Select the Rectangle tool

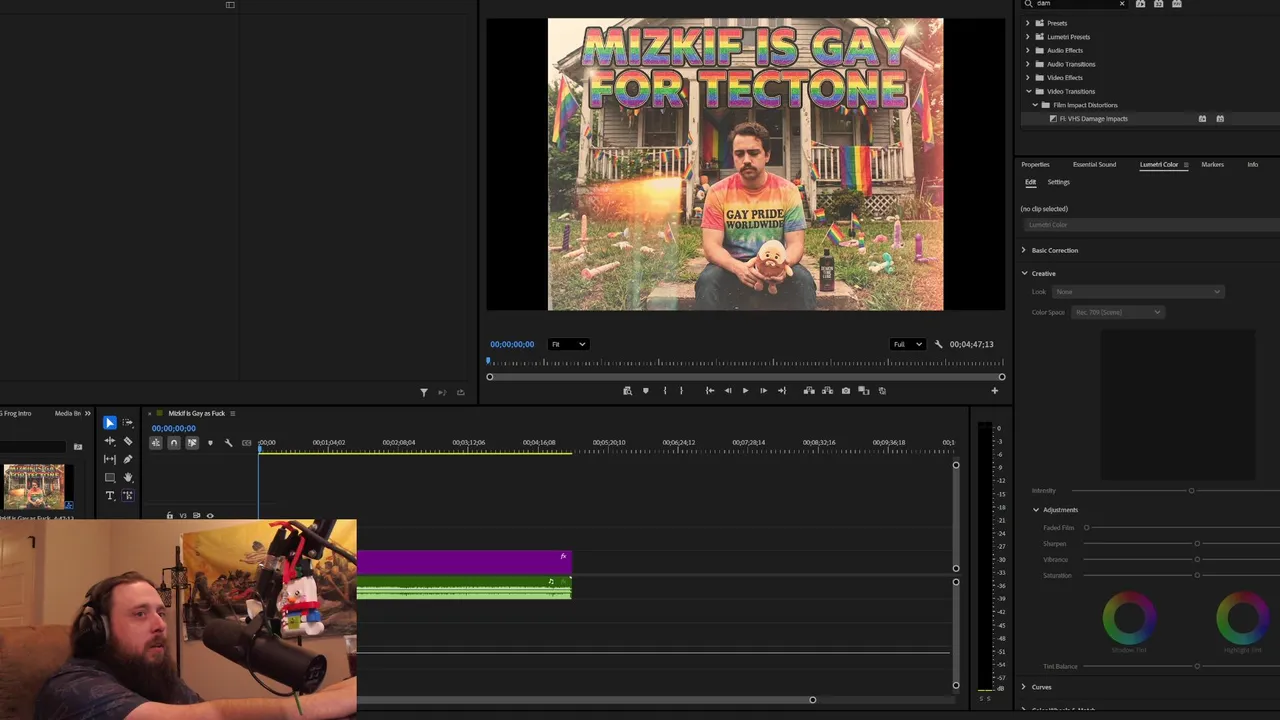click(x=110, y=477)
